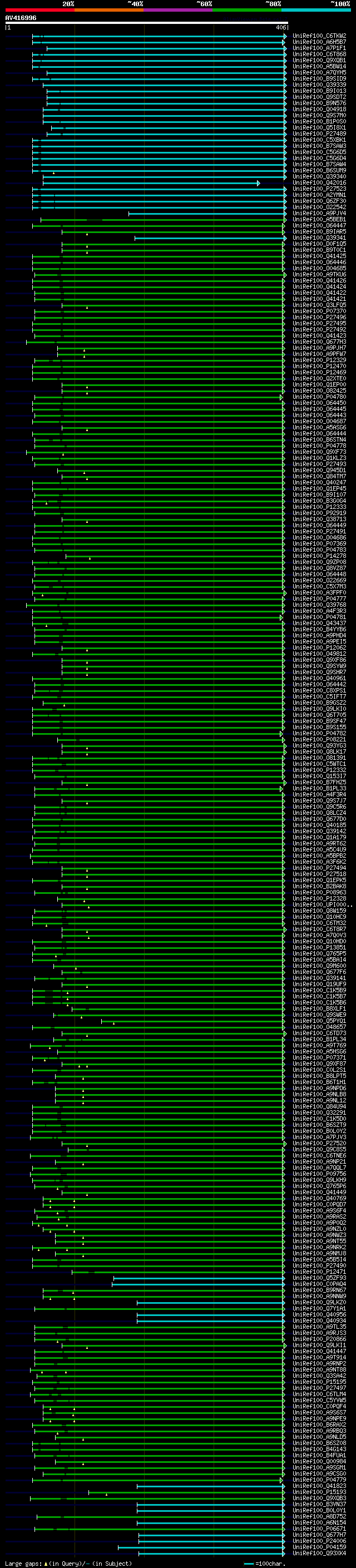Click the cyan alignment bar for P04159
This screenshot has width=356, height=1568.
click(201, 1548)
